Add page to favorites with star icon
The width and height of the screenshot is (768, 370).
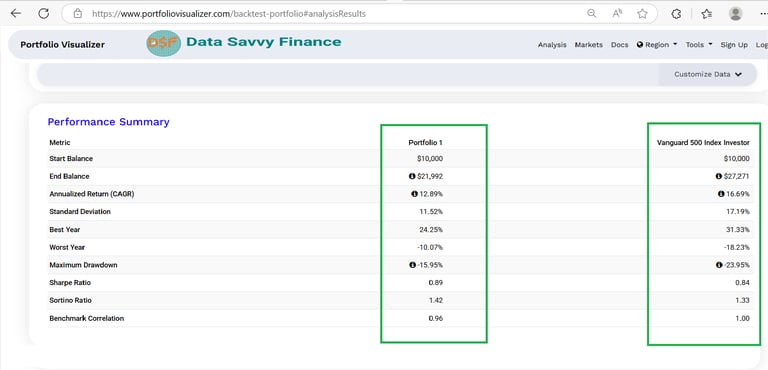[642, 14]
